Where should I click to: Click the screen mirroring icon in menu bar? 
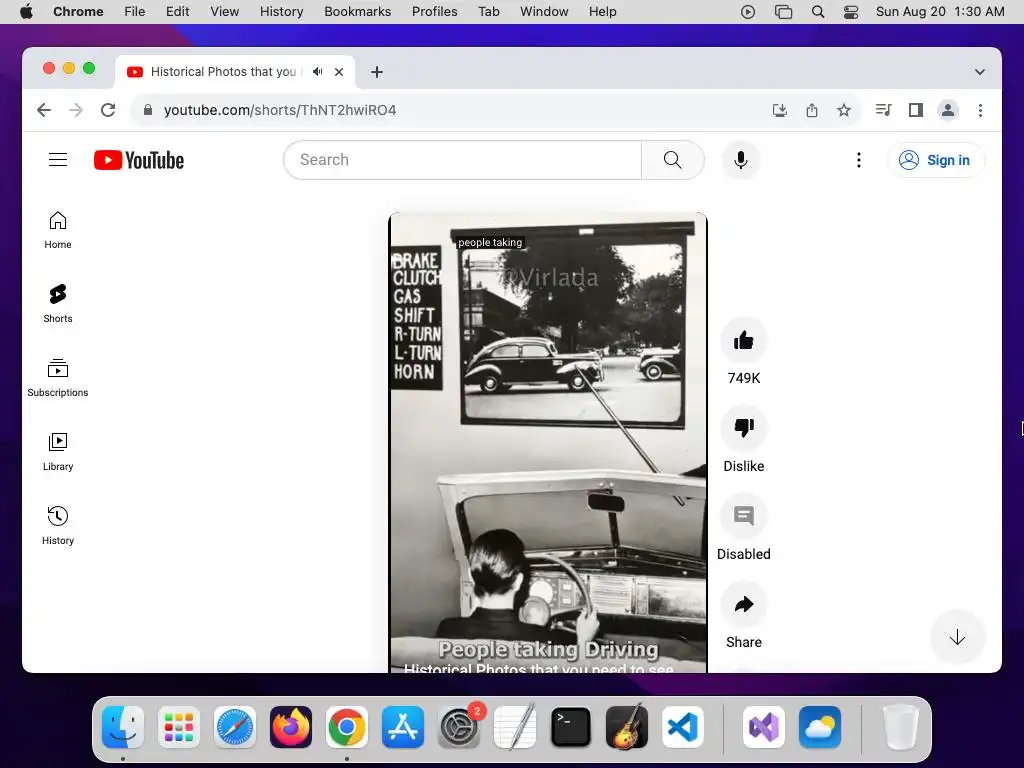coord(783,12)
